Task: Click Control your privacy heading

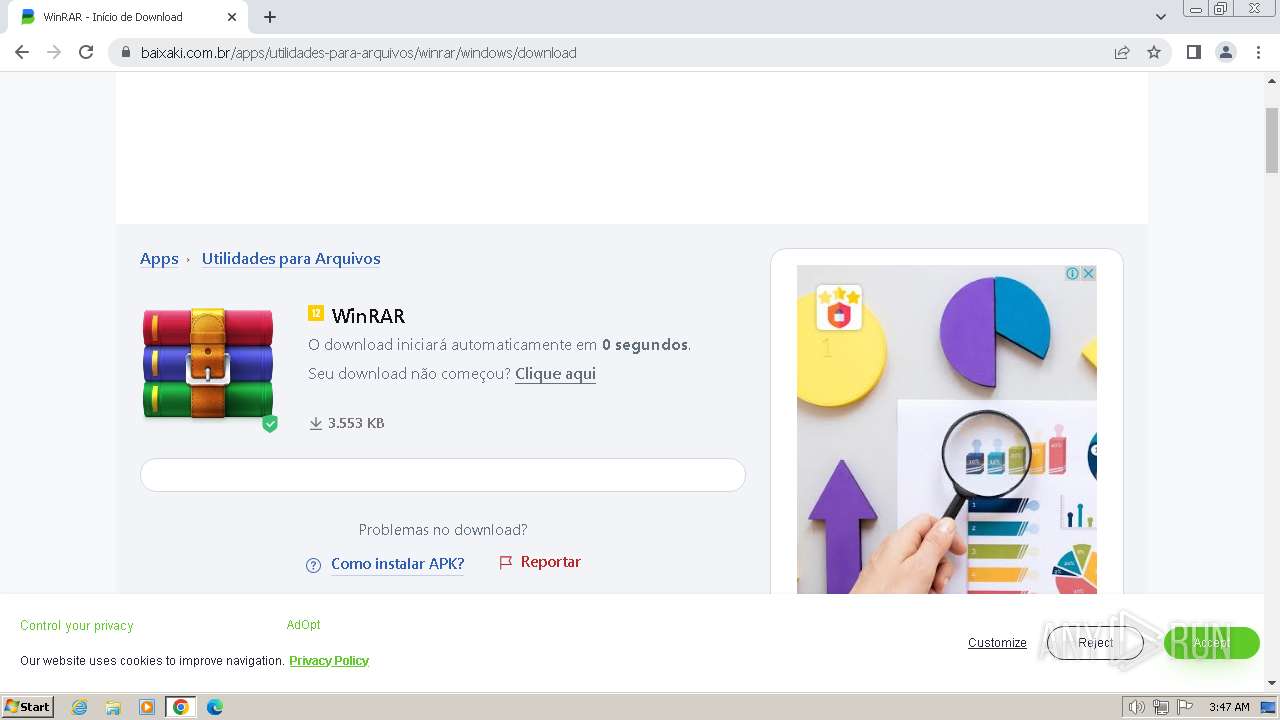Action: point(77,626)
